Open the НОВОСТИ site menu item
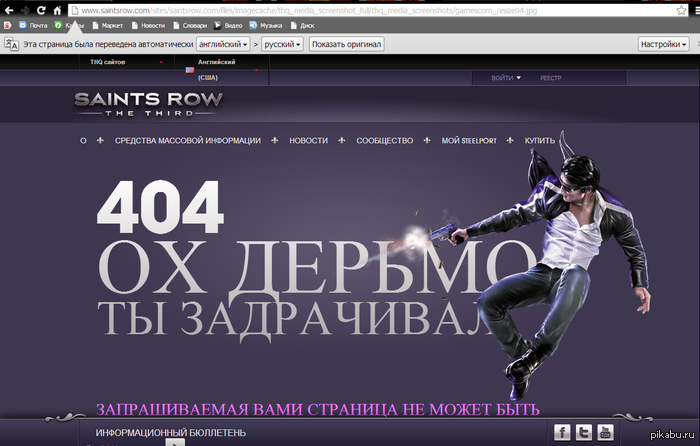700x446 pixels. tap(308, 141)
